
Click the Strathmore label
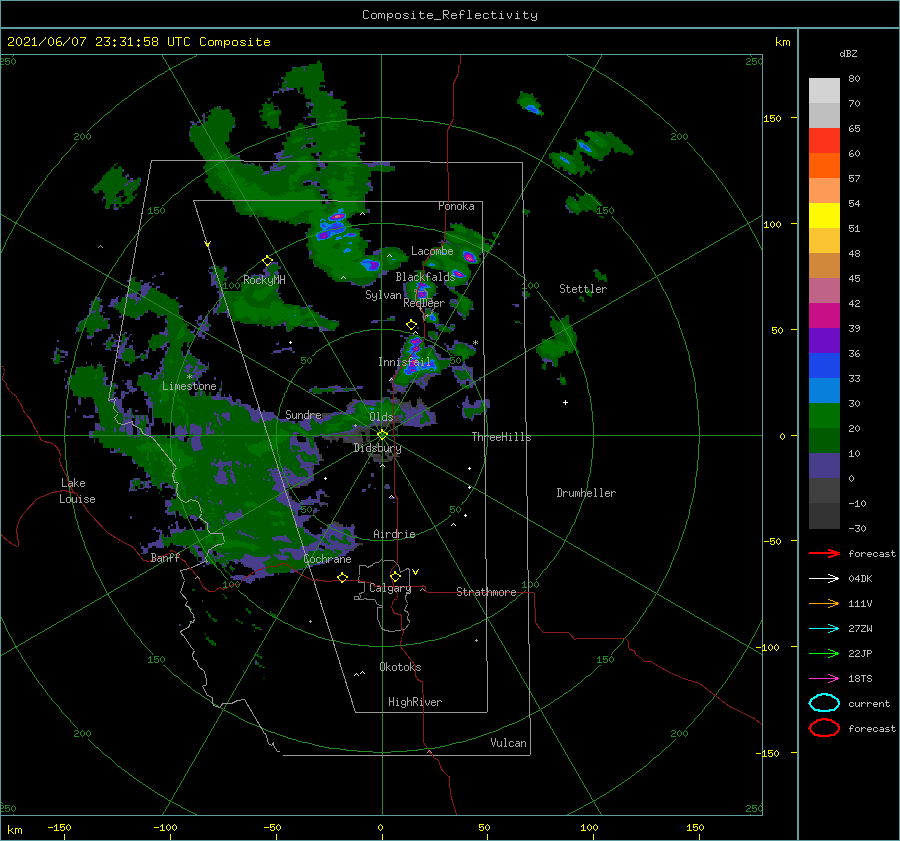click(x=486, y=592)
